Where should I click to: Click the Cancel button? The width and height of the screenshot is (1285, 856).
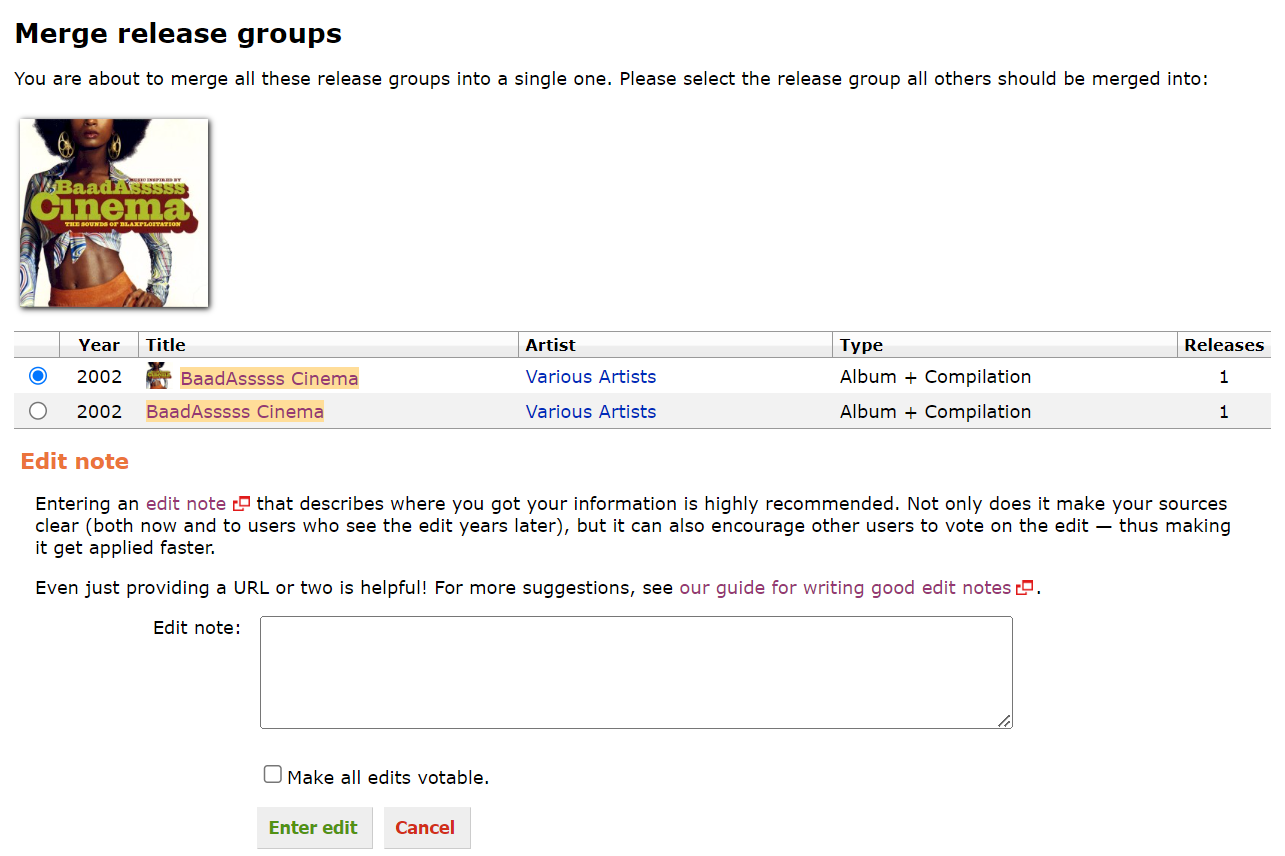coord(425,828)
